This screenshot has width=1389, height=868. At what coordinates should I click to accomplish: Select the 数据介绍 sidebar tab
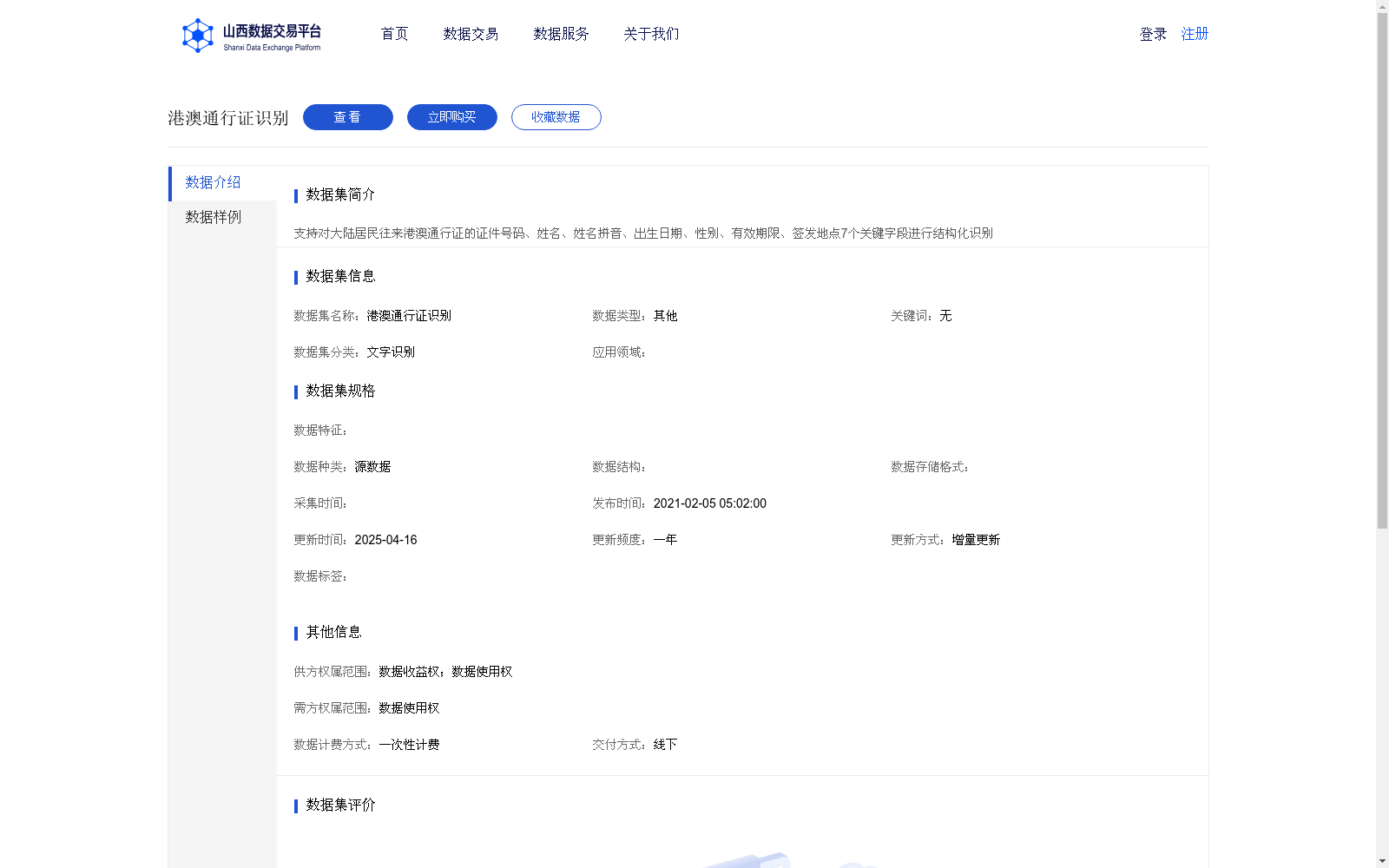[211, 183]
